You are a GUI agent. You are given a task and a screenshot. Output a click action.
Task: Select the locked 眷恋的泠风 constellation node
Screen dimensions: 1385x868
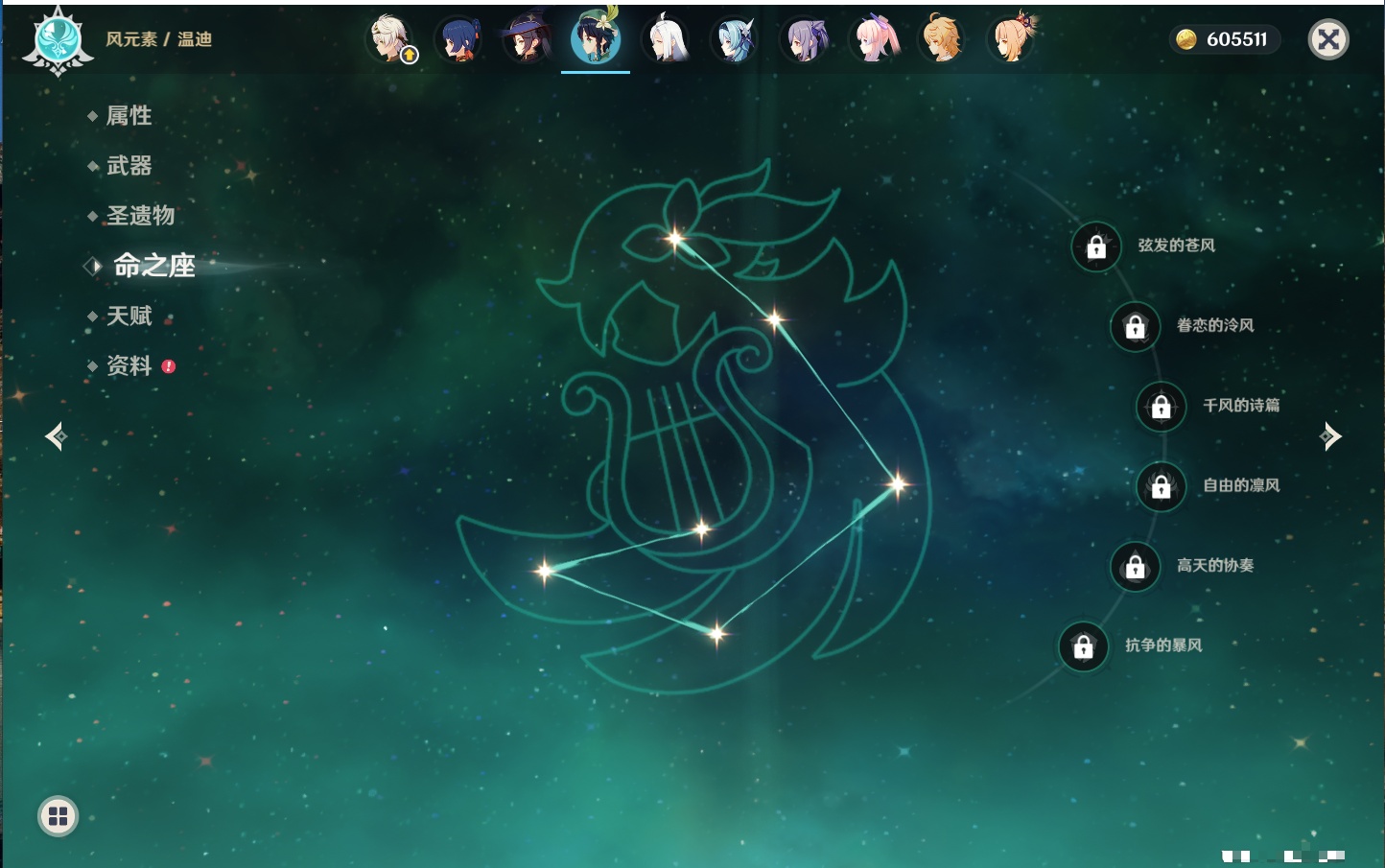(1135, 327)
